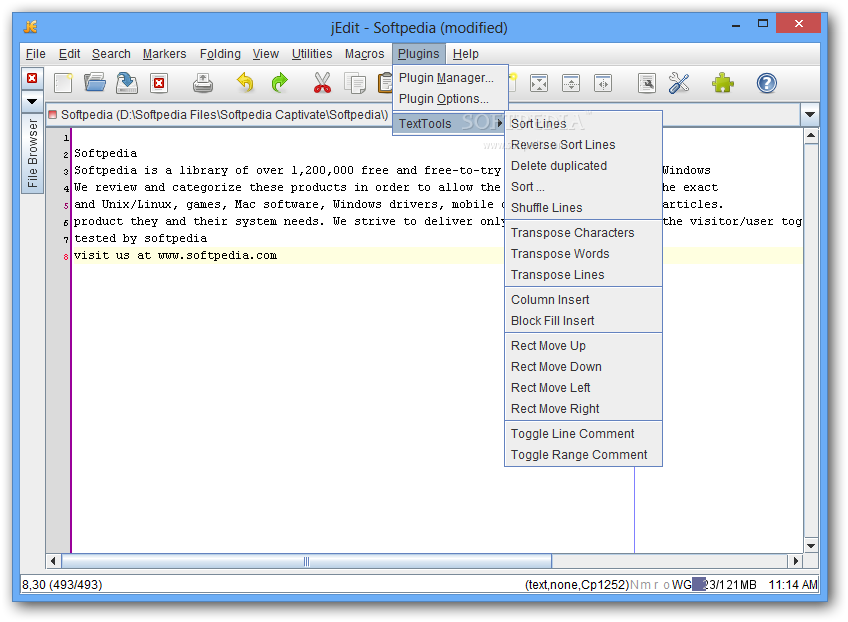
Task: Choose Toggle Range Comment
Action: 583,455
